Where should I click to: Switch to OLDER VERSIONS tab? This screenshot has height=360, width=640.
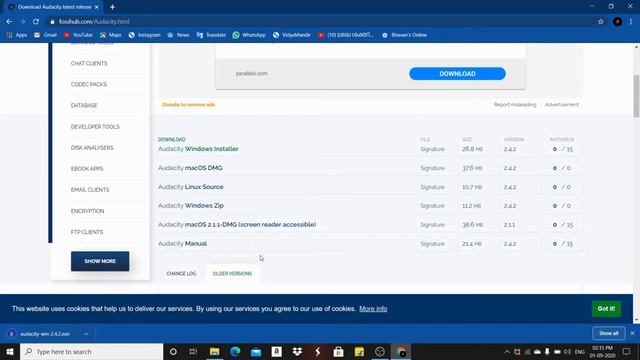coord(232,273)
